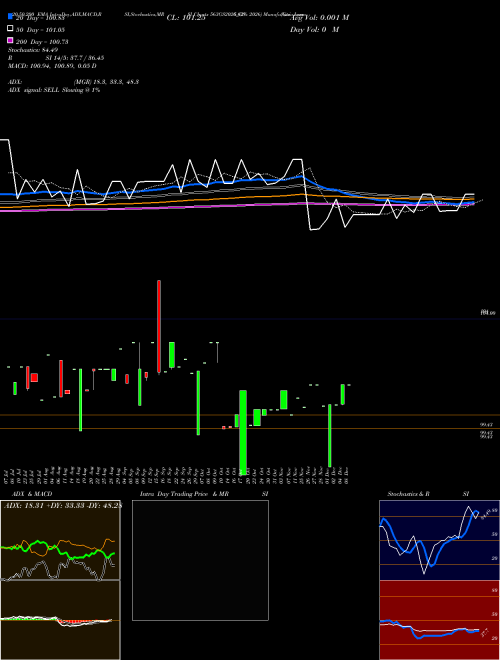Click the 'Day Vol: 0 M' text
Viewport: 500px width, 660px height.
[x=314, y=29]
